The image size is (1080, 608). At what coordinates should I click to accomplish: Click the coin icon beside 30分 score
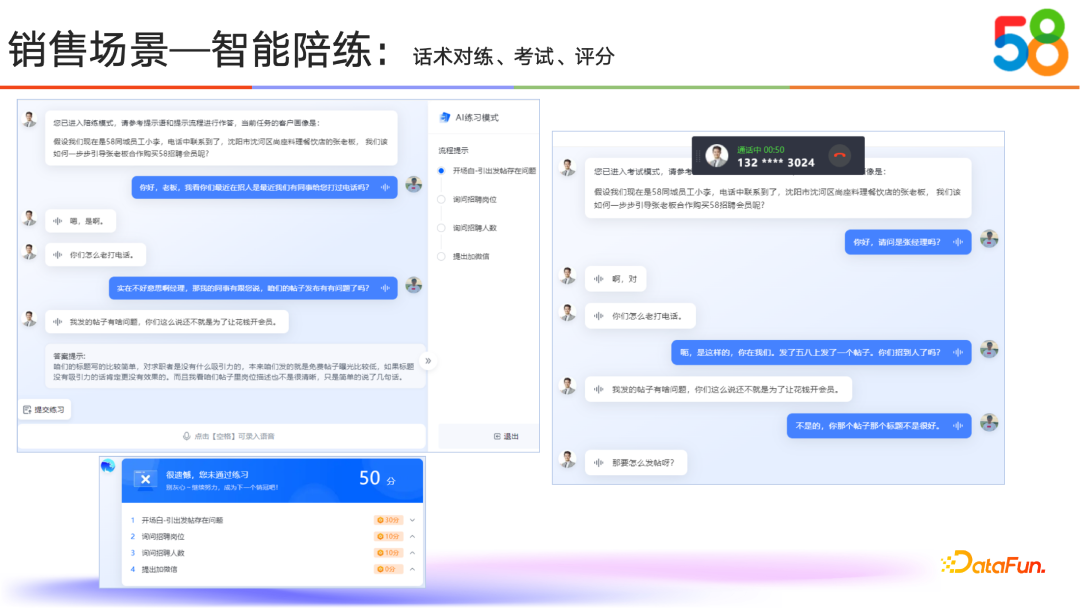click(x=379, y=519)
